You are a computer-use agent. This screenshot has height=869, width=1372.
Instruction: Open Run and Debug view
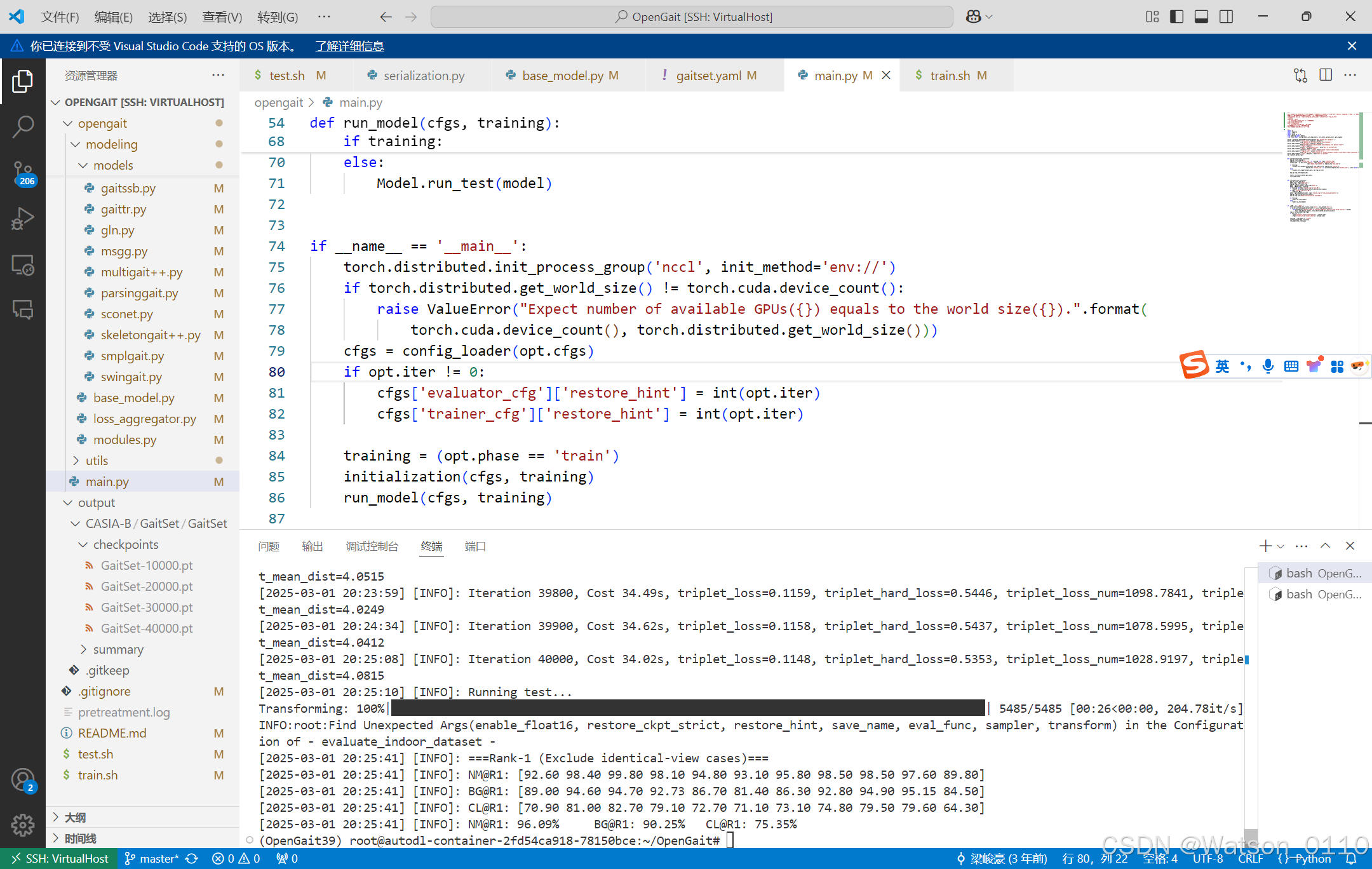(x=23, y=219)
